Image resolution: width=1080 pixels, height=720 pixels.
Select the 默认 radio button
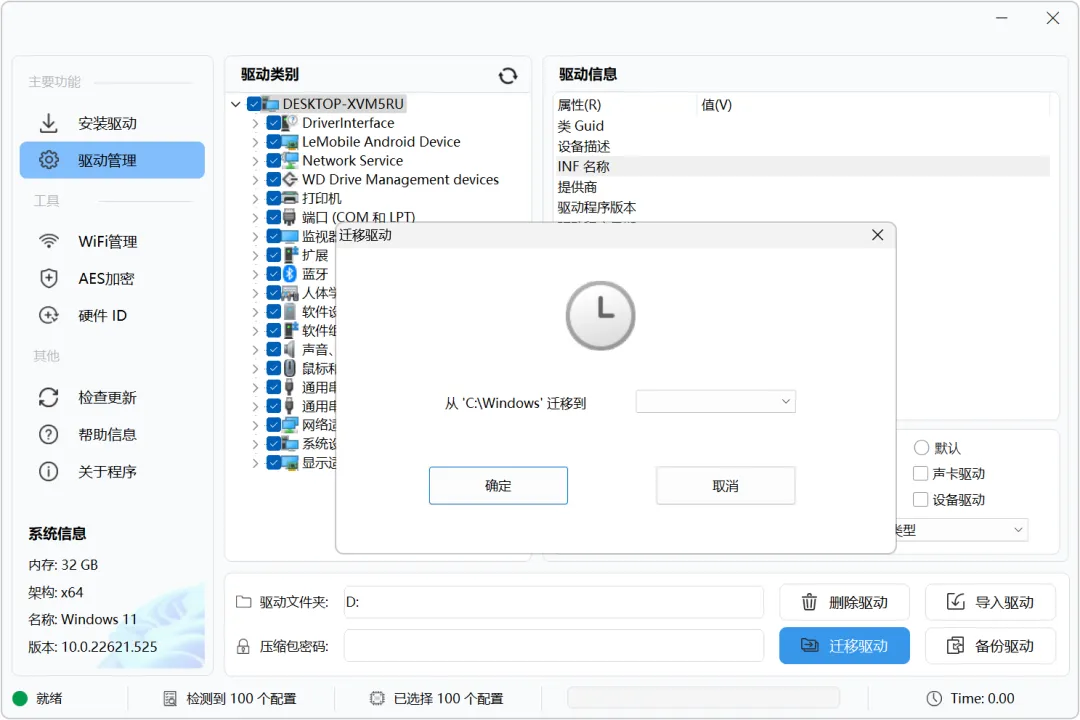pos(921,448)
